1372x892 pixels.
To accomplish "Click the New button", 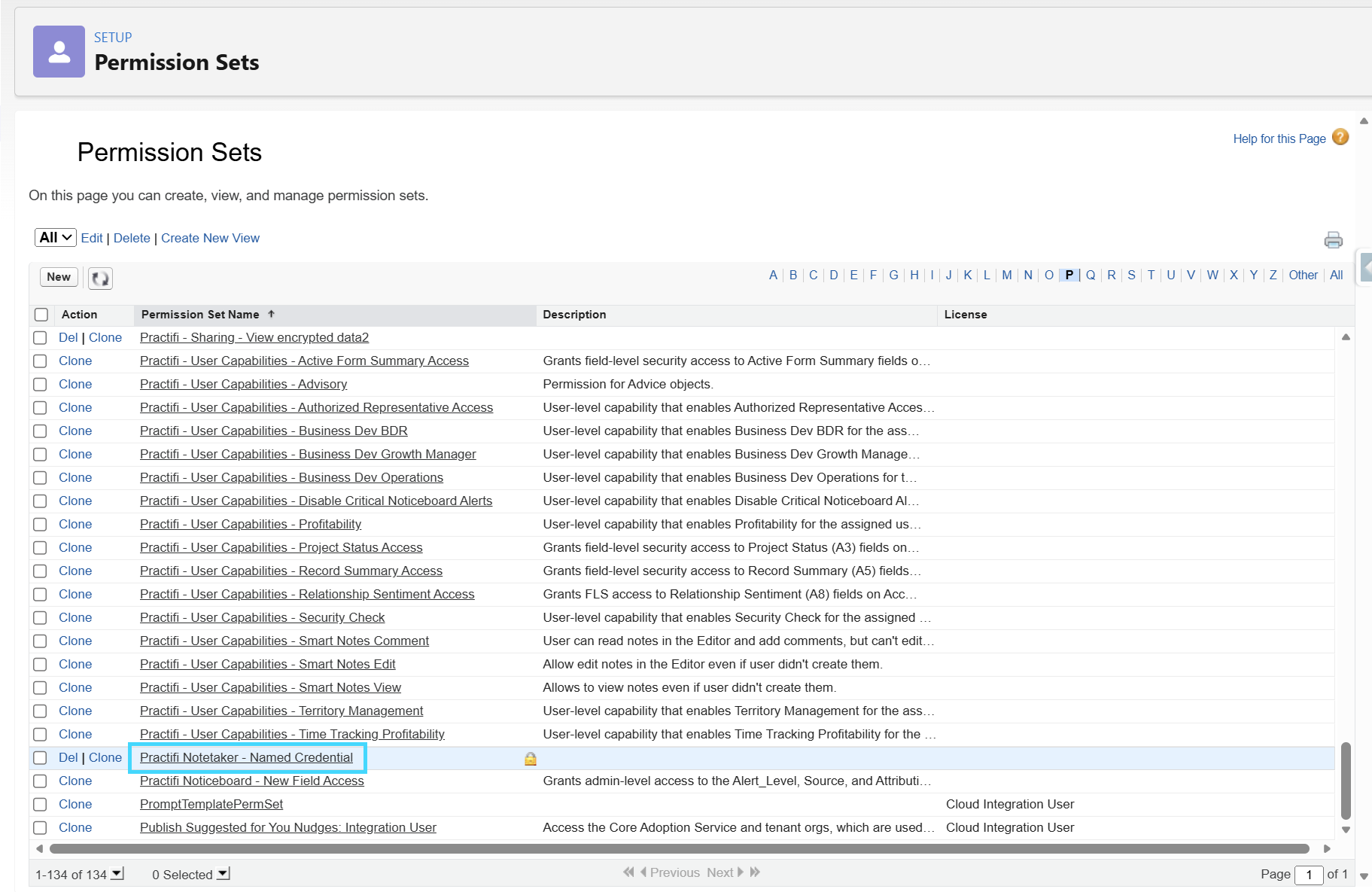I will pyautogui.click(x=59, y=277).
